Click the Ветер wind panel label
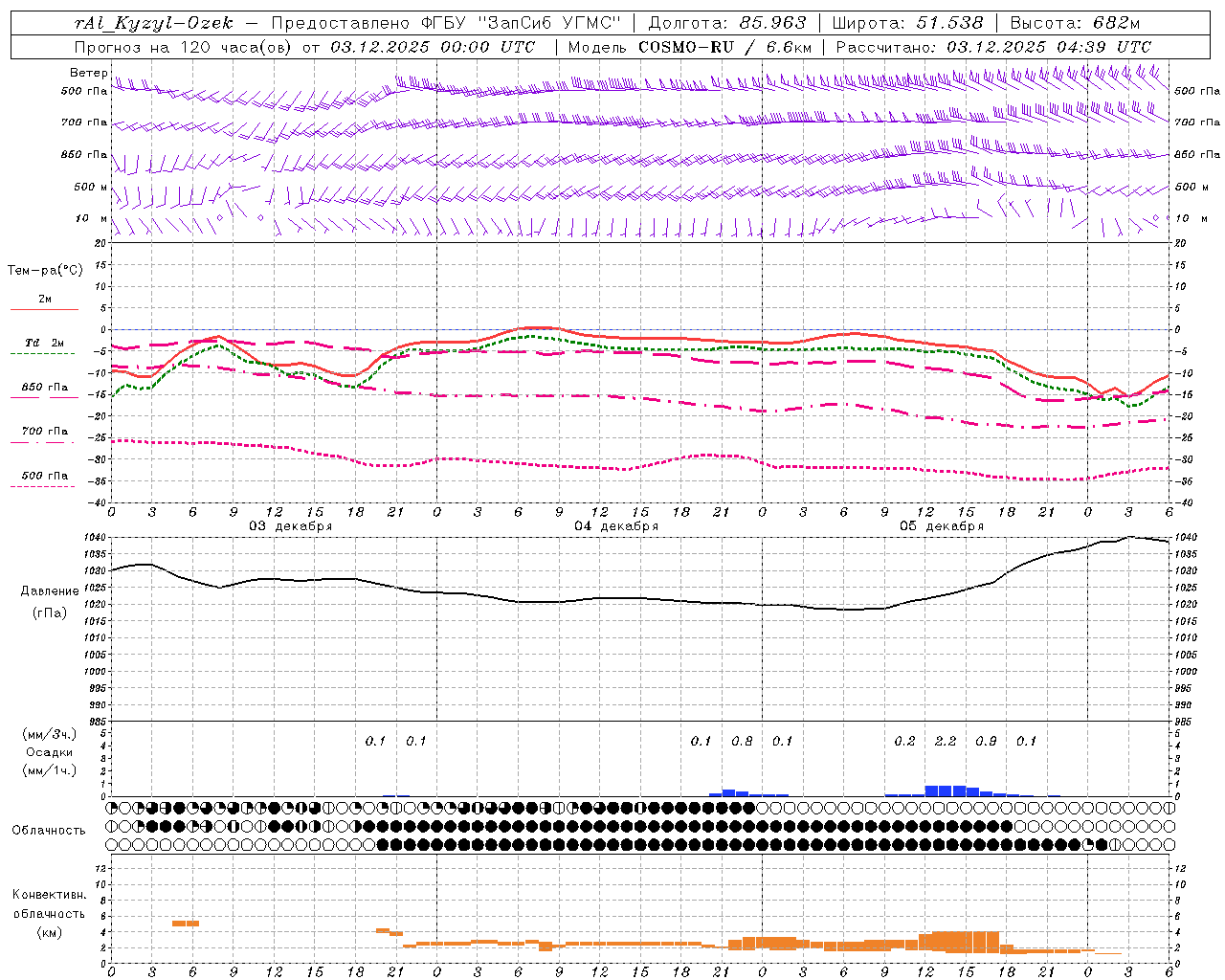This screenshot has width=1225, height=980. pyautogui.click(x=88, y=73)
